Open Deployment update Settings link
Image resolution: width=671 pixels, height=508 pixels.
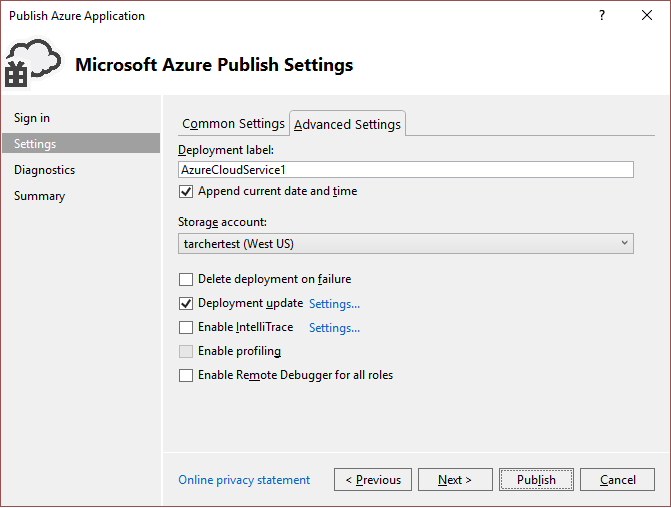[x=334, y=304]
